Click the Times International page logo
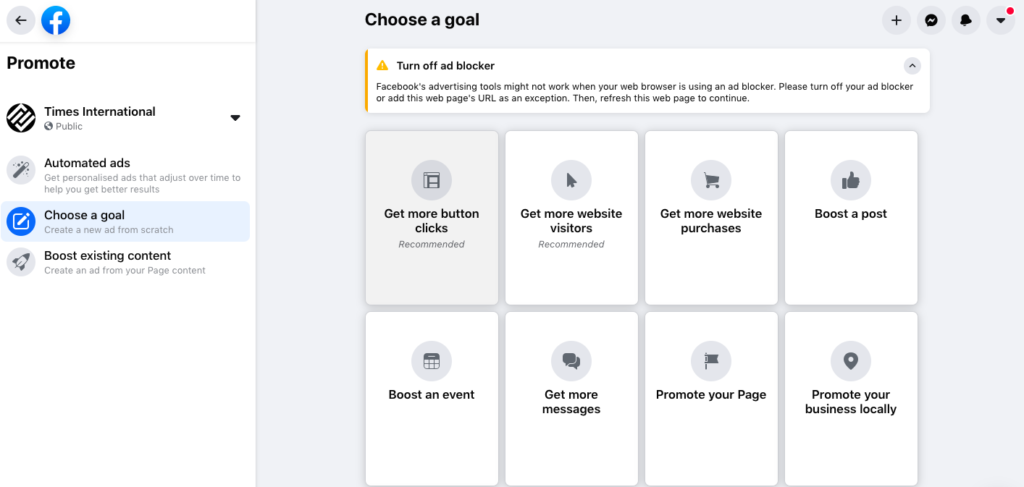The image size is (1024, 487). click(x=21, y=118)
